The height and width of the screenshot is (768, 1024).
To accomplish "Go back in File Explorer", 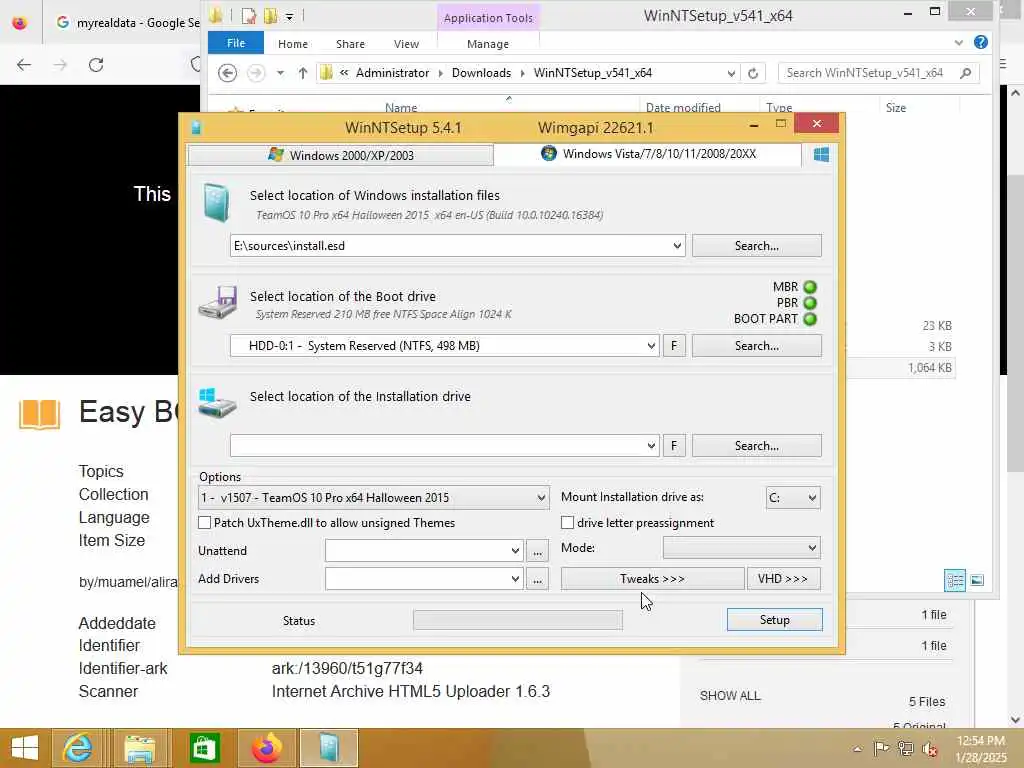I will click(227, 72).
